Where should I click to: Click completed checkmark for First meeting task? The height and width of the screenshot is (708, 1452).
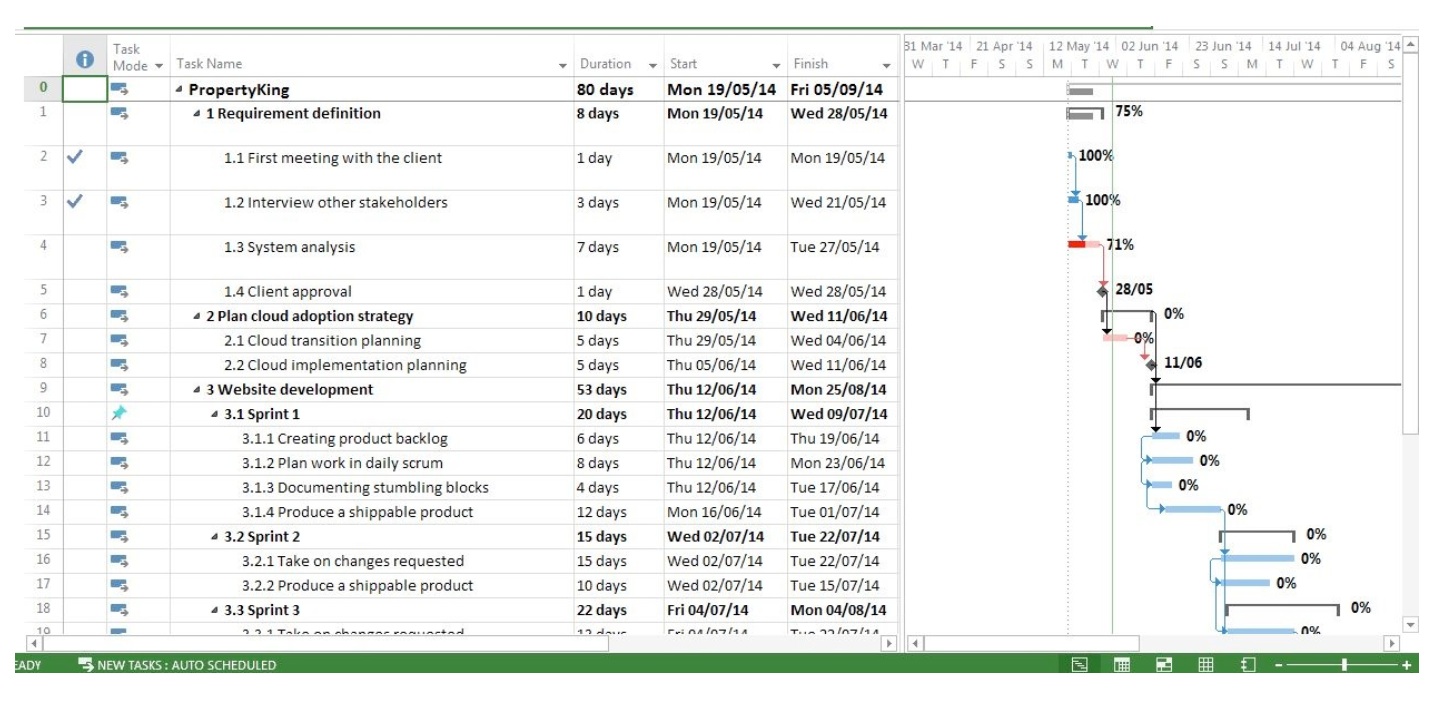click(x=74, y=157)
